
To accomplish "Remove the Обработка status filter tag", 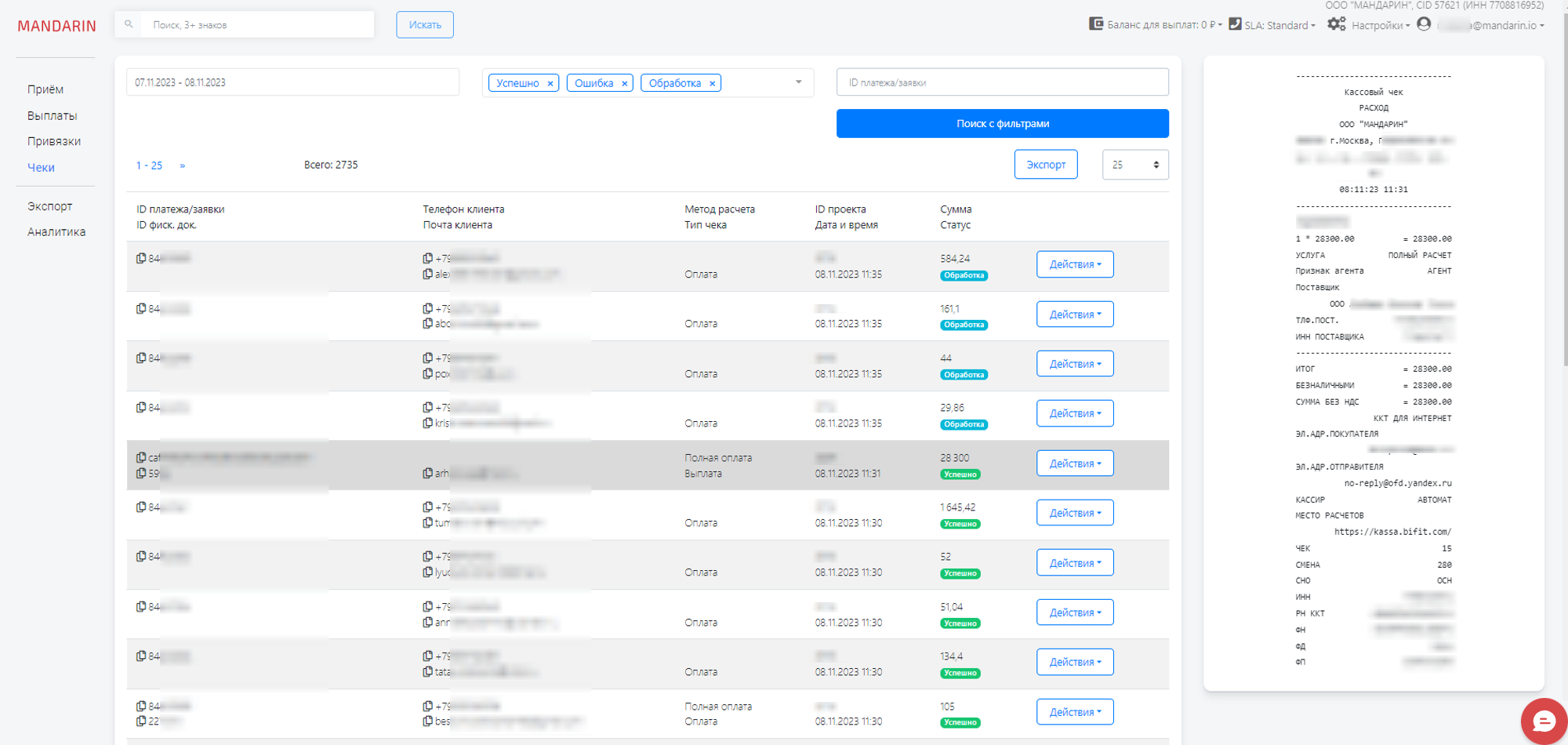I will [x=712, y=83].
